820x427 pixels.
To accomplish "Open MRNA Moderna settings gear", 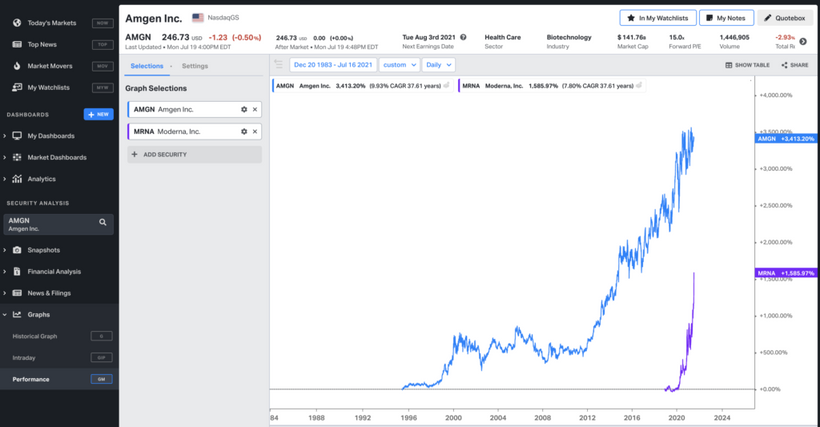I will pyautogui.click(x=244, y=132).
